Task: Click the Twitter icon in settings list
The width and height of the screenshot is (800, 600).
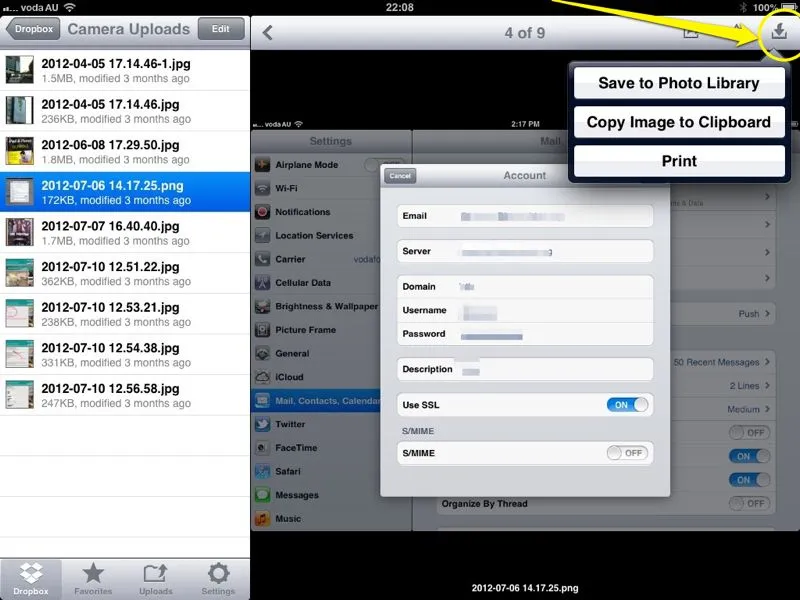Action: pyautogui.click(x=263, y=424)
